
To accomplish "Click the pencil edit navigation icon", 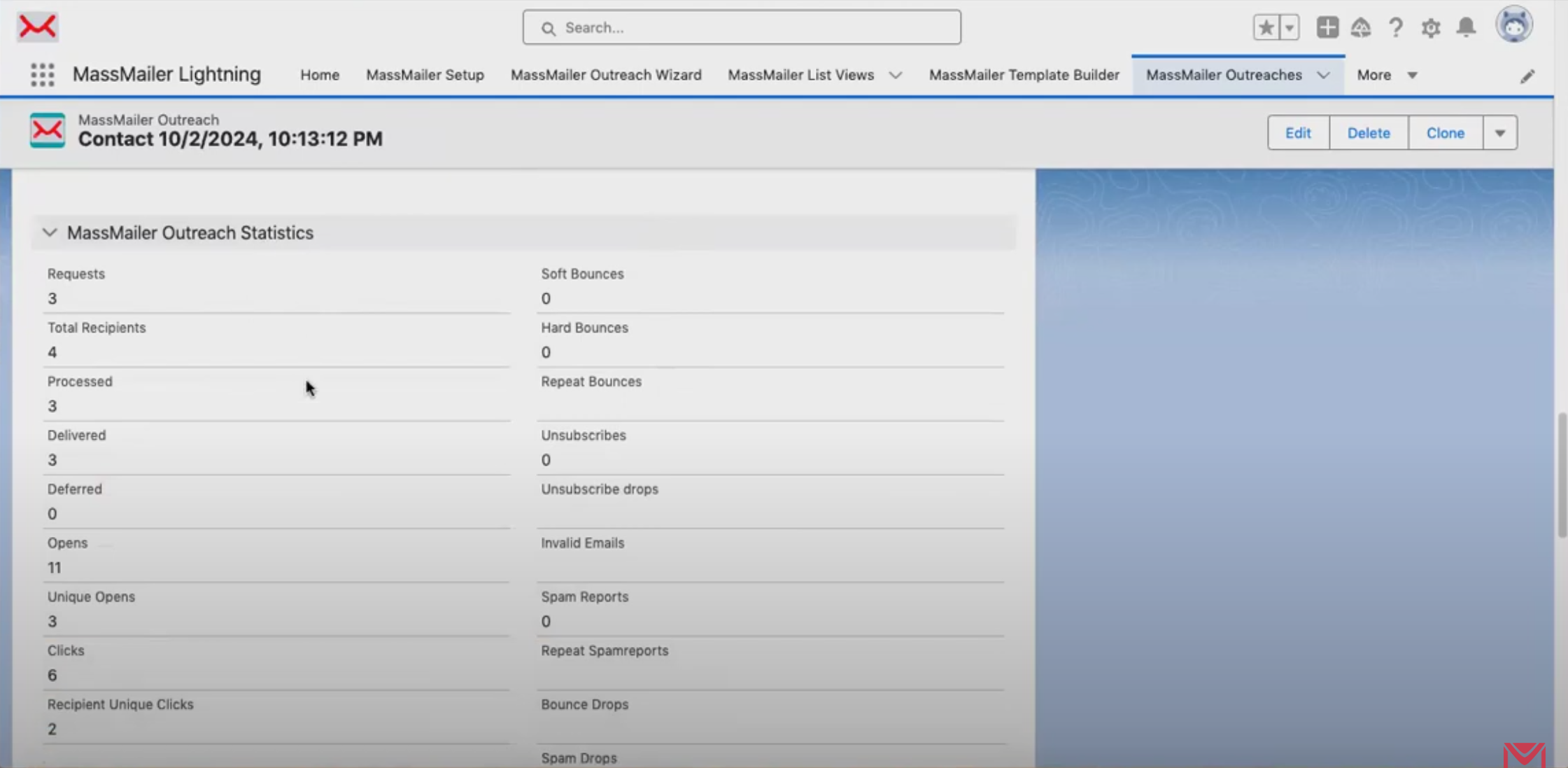I will point(1527,76).
